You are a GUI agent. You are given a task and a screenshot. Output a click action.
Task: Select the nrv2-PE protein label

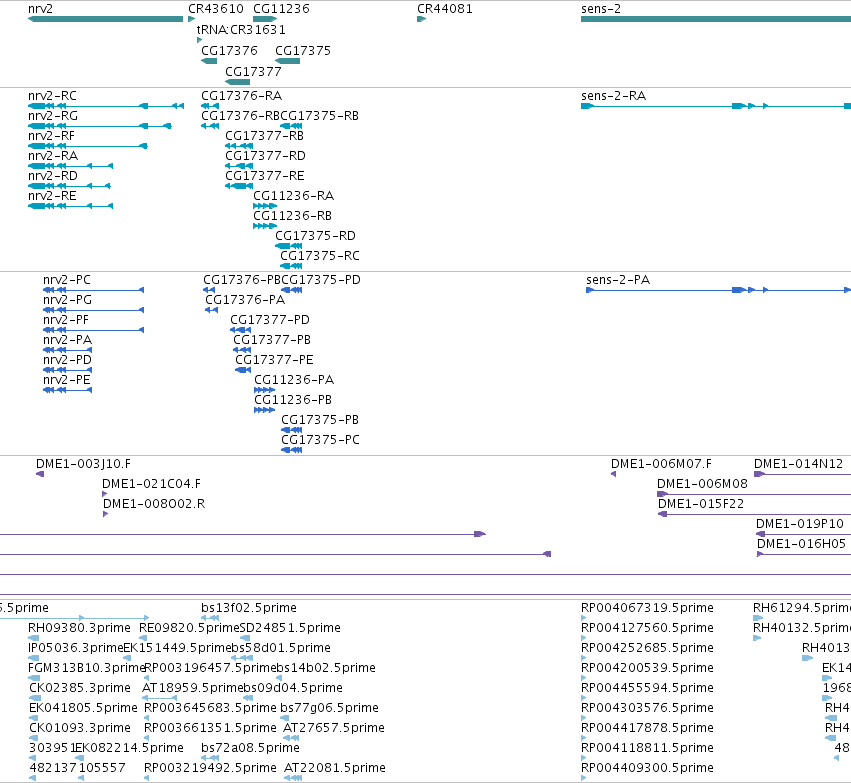pyautogui.click(x=67, y=380)
